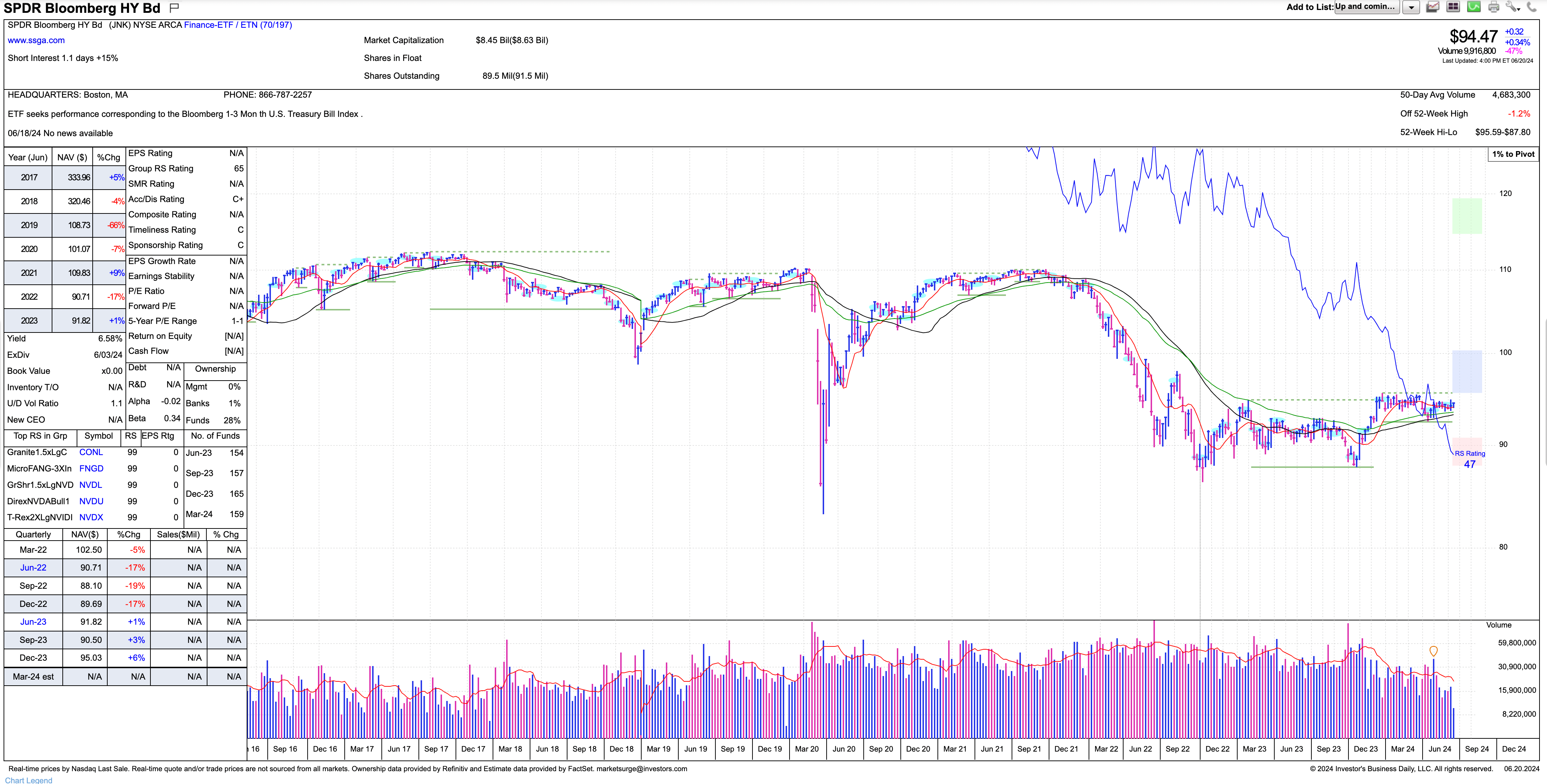This screenshot has width=1547, height=784.
Task: Click the Off 52-Week High -1.2% value
Action: [1519, 113]
